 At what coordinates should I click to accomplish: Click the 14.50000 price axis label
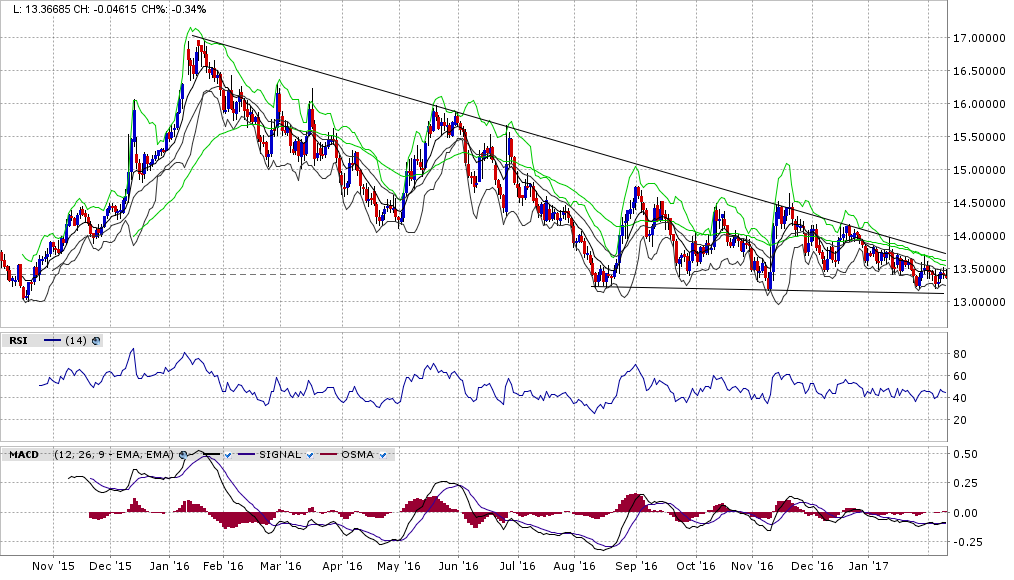point(979,203)
